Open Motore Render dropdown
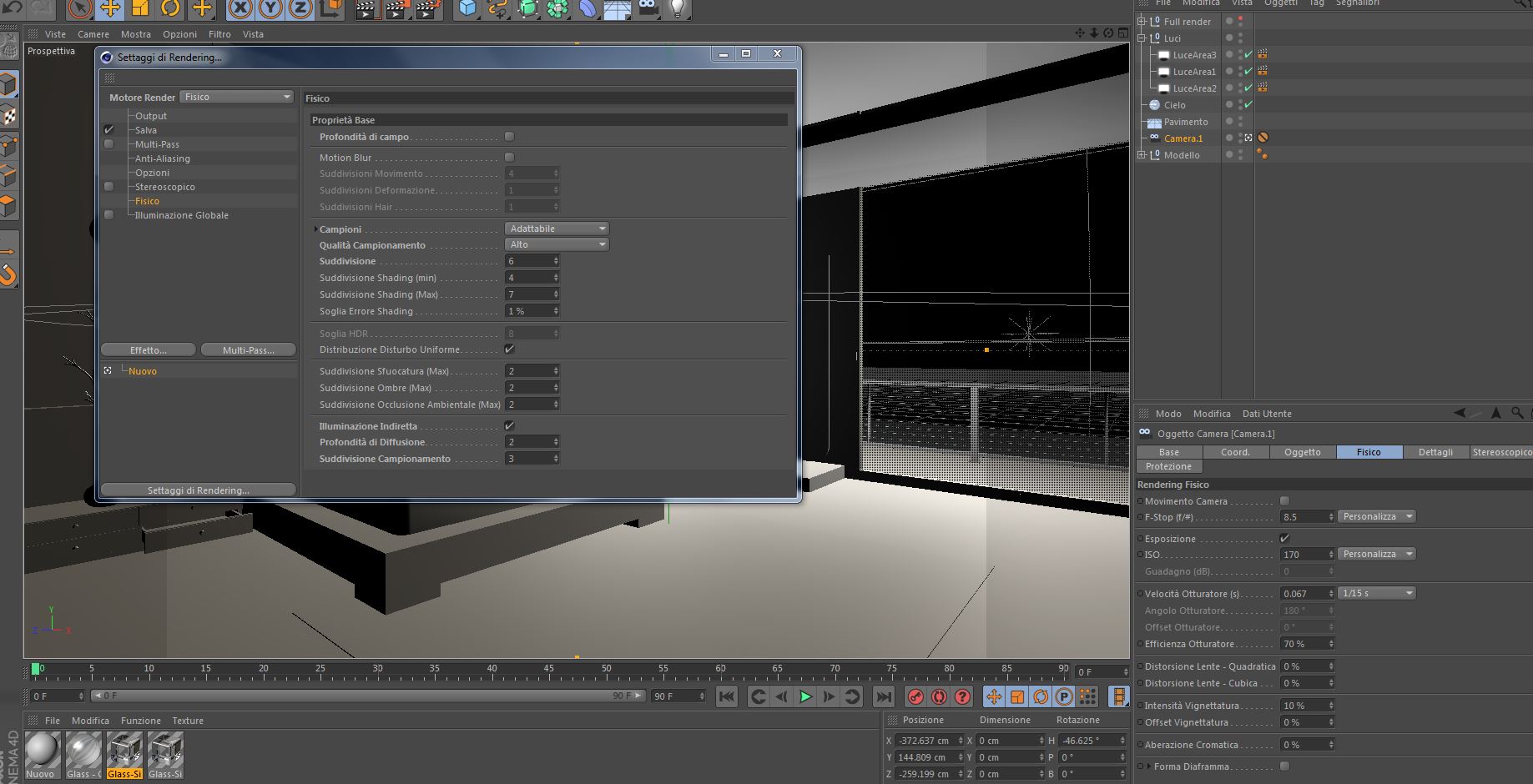The height and width of the screenshot is (784, 1533). click(237, 97)
